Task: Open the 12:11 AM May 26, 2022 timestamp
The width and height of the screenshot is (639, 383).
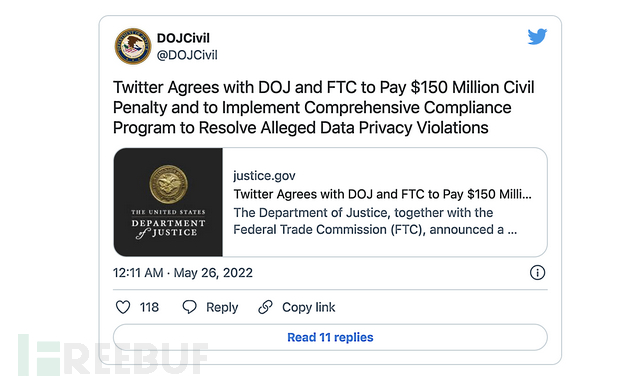Action: (x=183, y=273)
